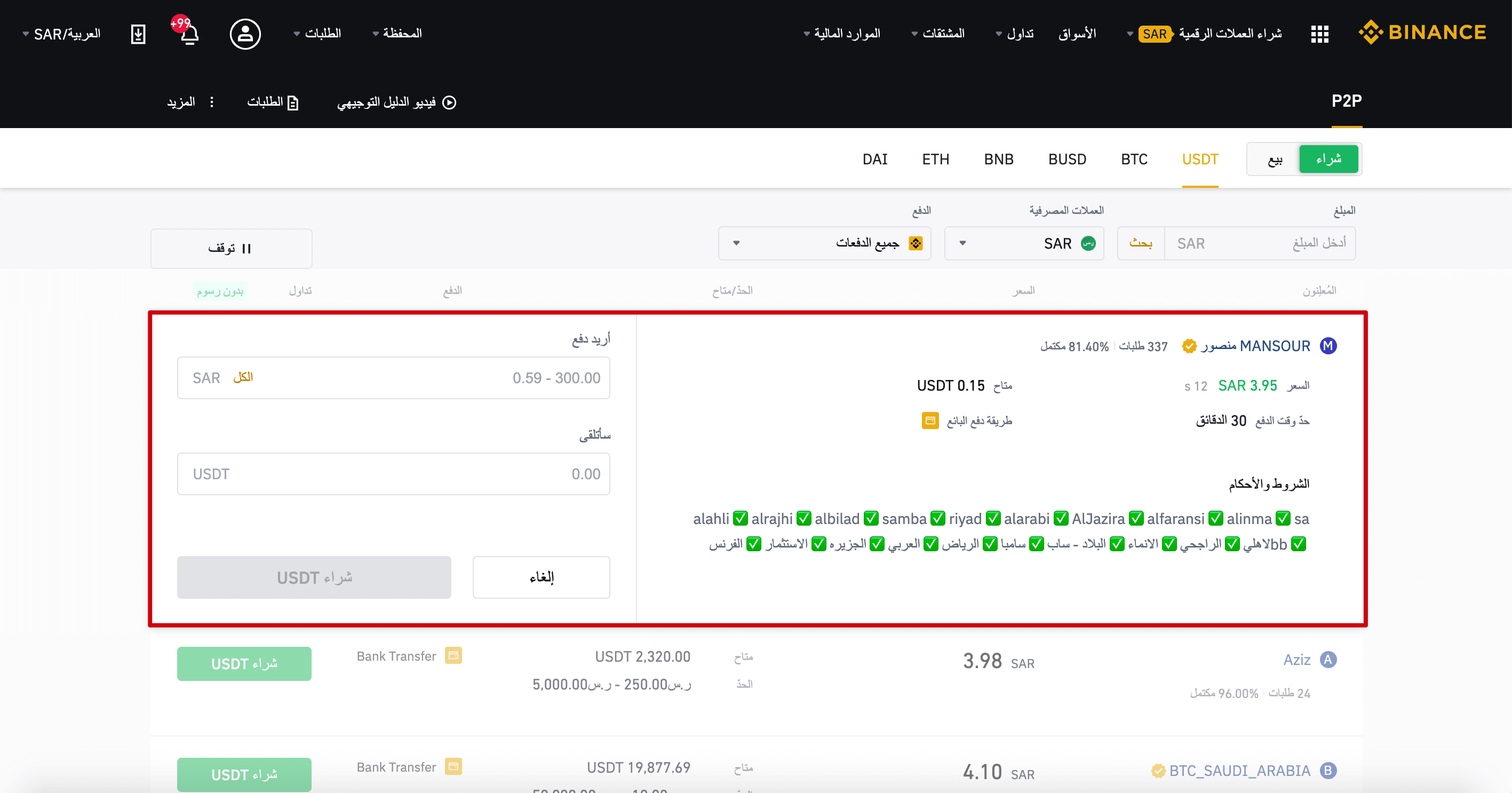Click the Binance logo
Screen dimensions: 1512x793
coord(1423,33)
